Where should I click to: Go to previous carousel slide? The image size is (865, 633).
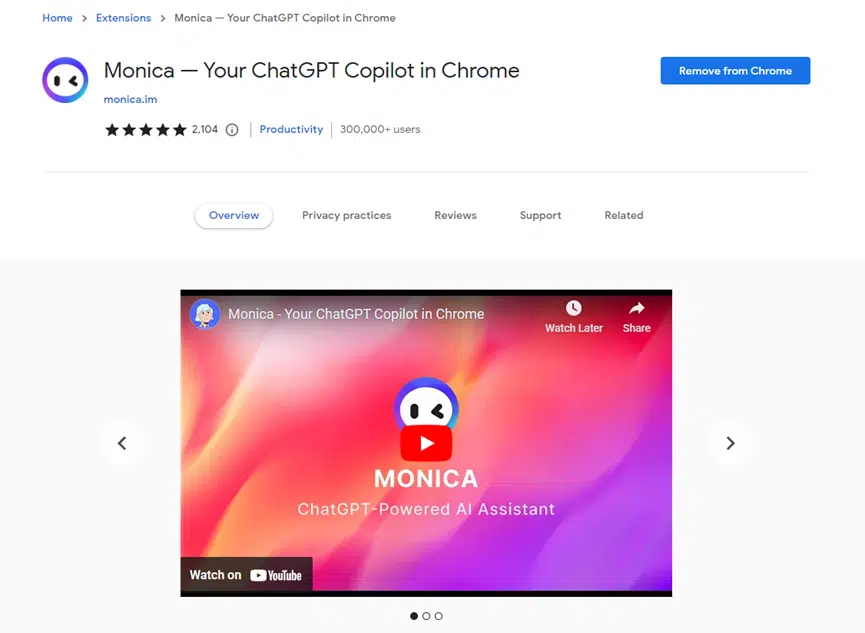(122, 443)
